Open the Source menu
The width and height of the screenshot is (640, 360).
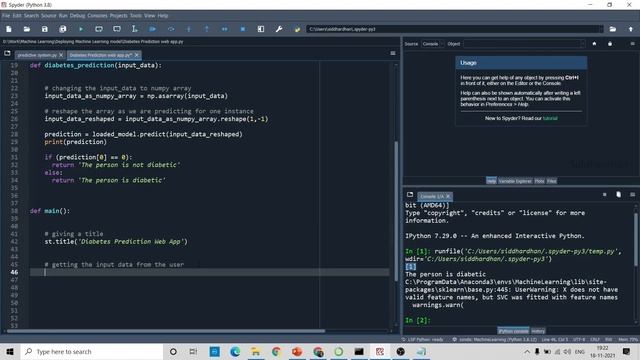[49, 16]
